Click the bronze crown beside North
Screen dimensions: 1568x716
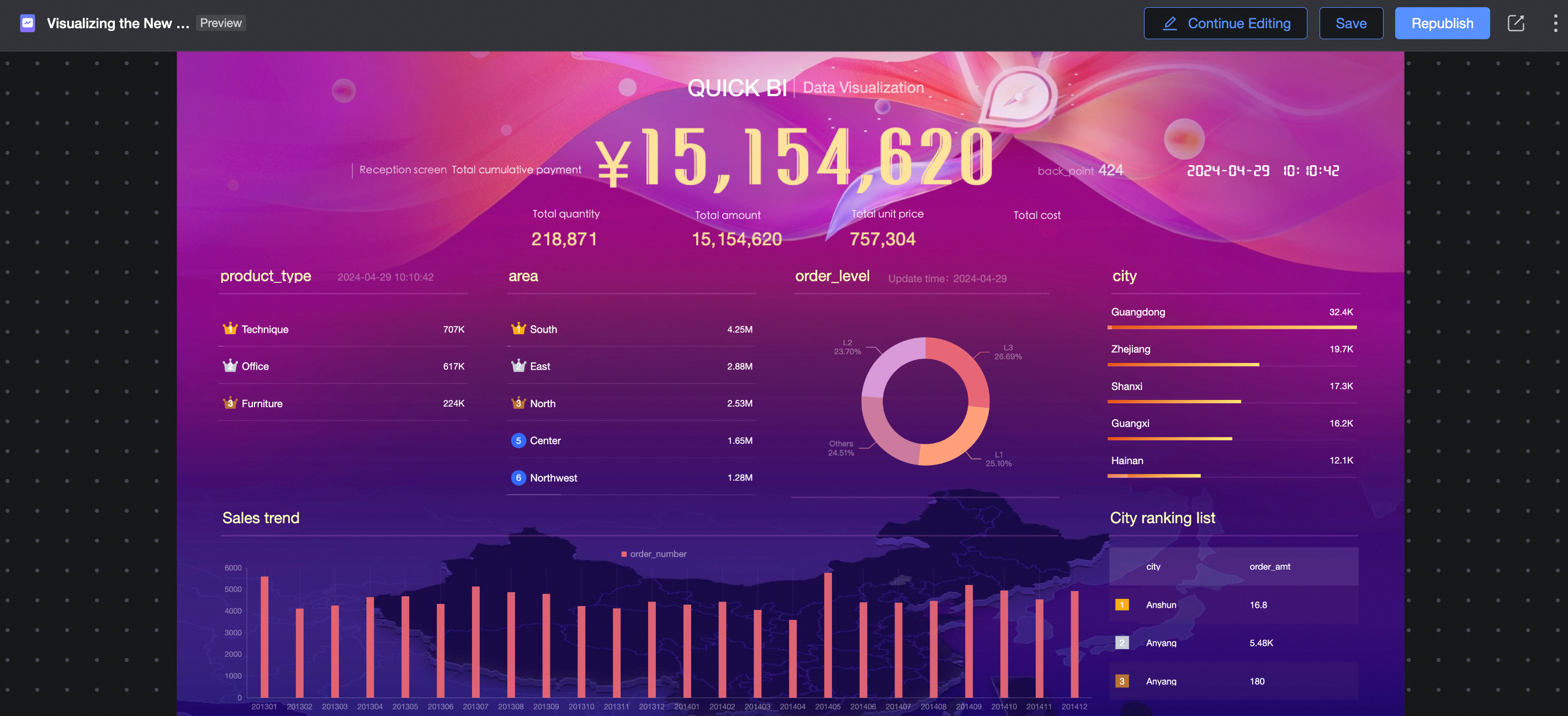click(518, 403)
